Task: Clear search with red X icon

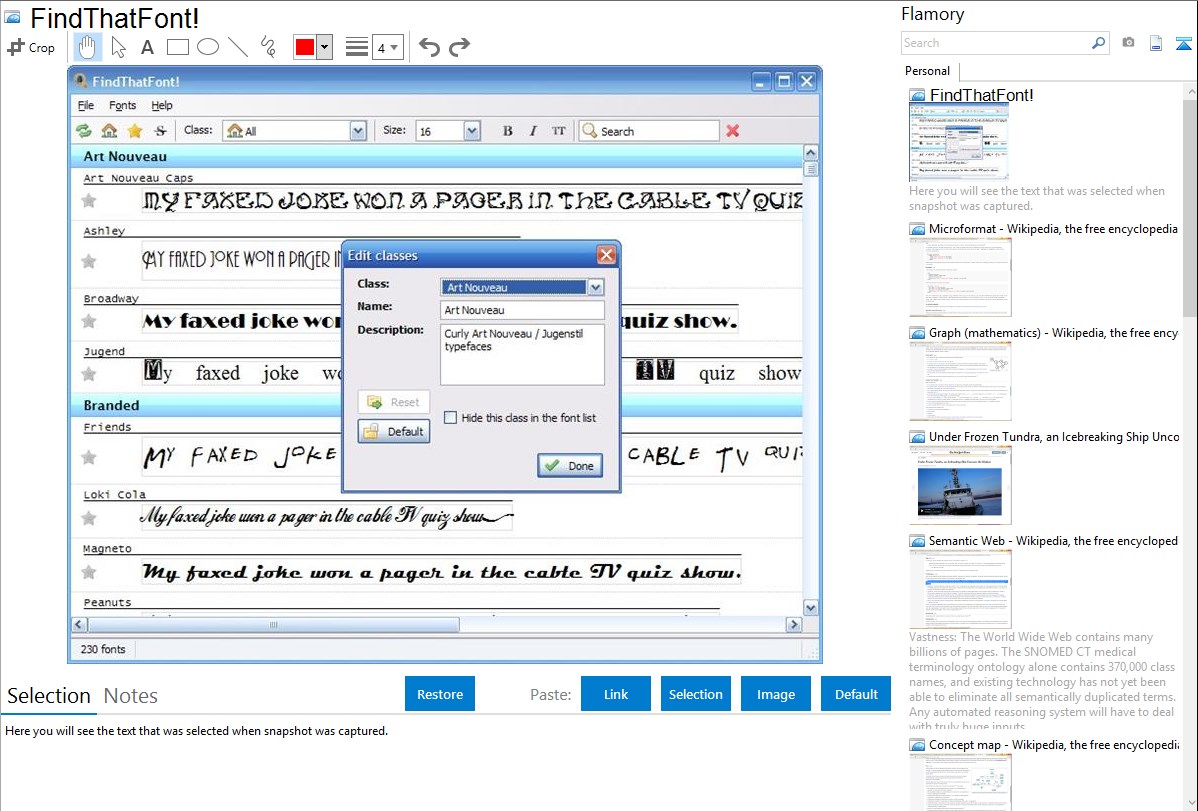Action: [733, 131]
